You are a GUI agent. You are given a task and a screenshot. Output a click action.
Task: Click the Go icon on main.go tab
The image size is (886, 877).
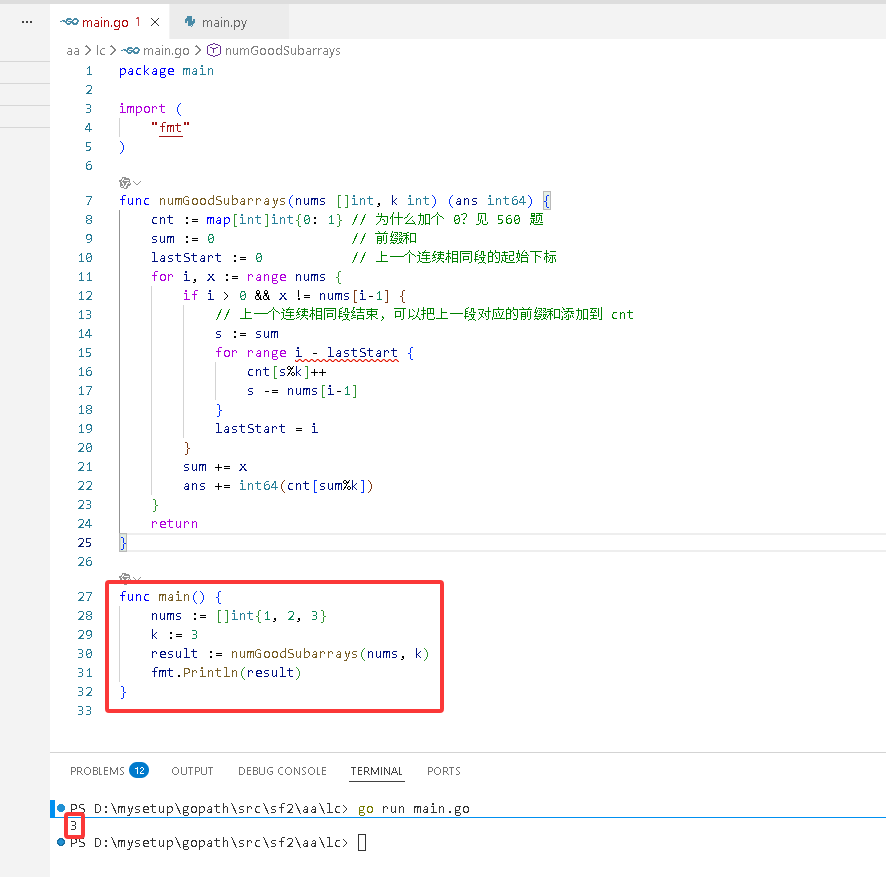pyautogui.click(x=70, y=21)
